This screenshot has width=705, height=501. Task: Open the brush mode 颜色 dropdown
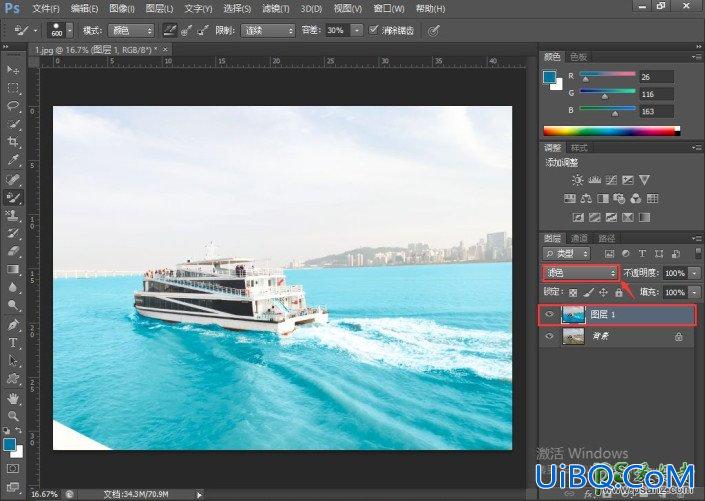point(131,31)
